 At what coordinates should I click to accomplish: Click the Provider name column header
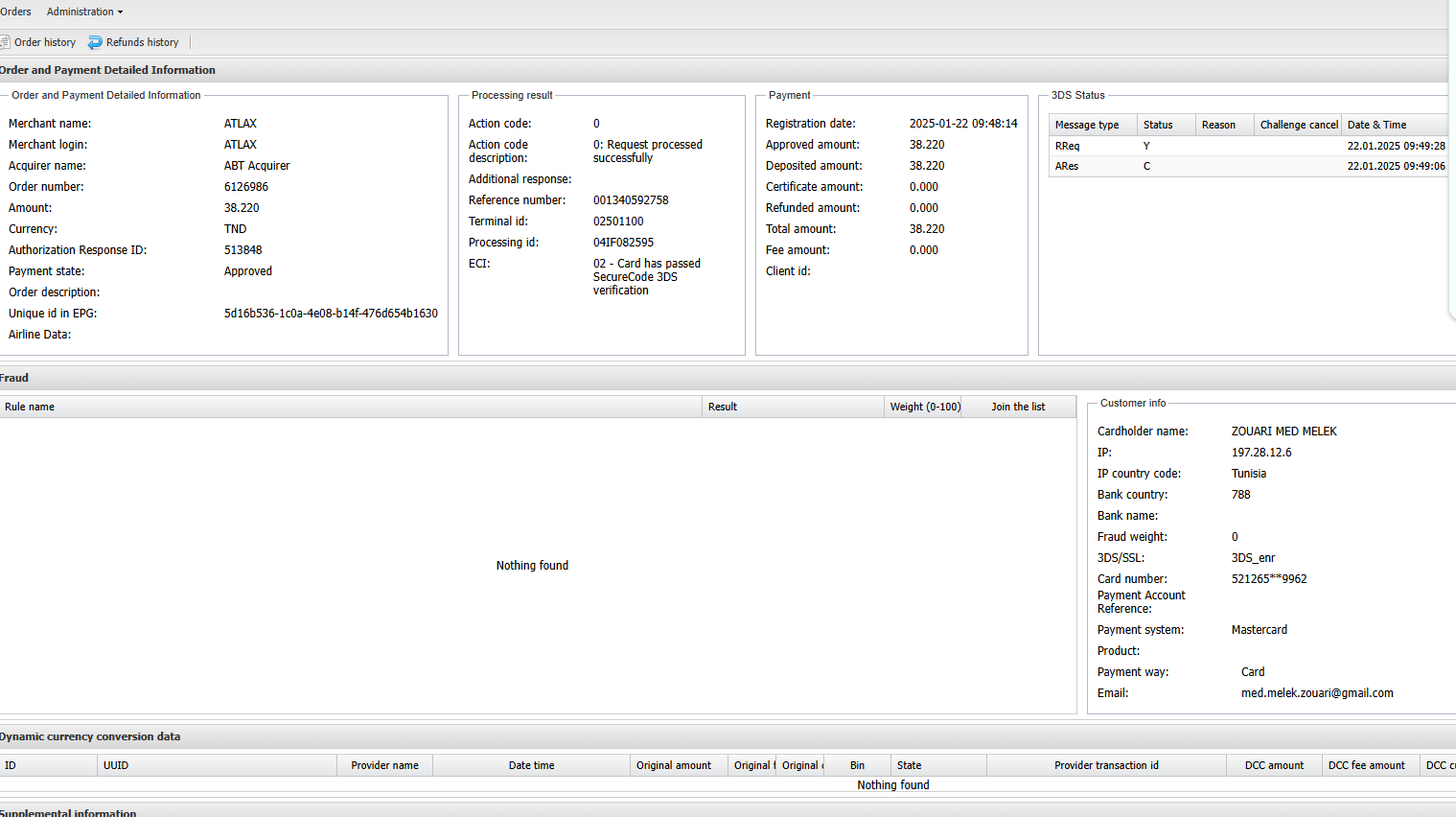point(384,765)
